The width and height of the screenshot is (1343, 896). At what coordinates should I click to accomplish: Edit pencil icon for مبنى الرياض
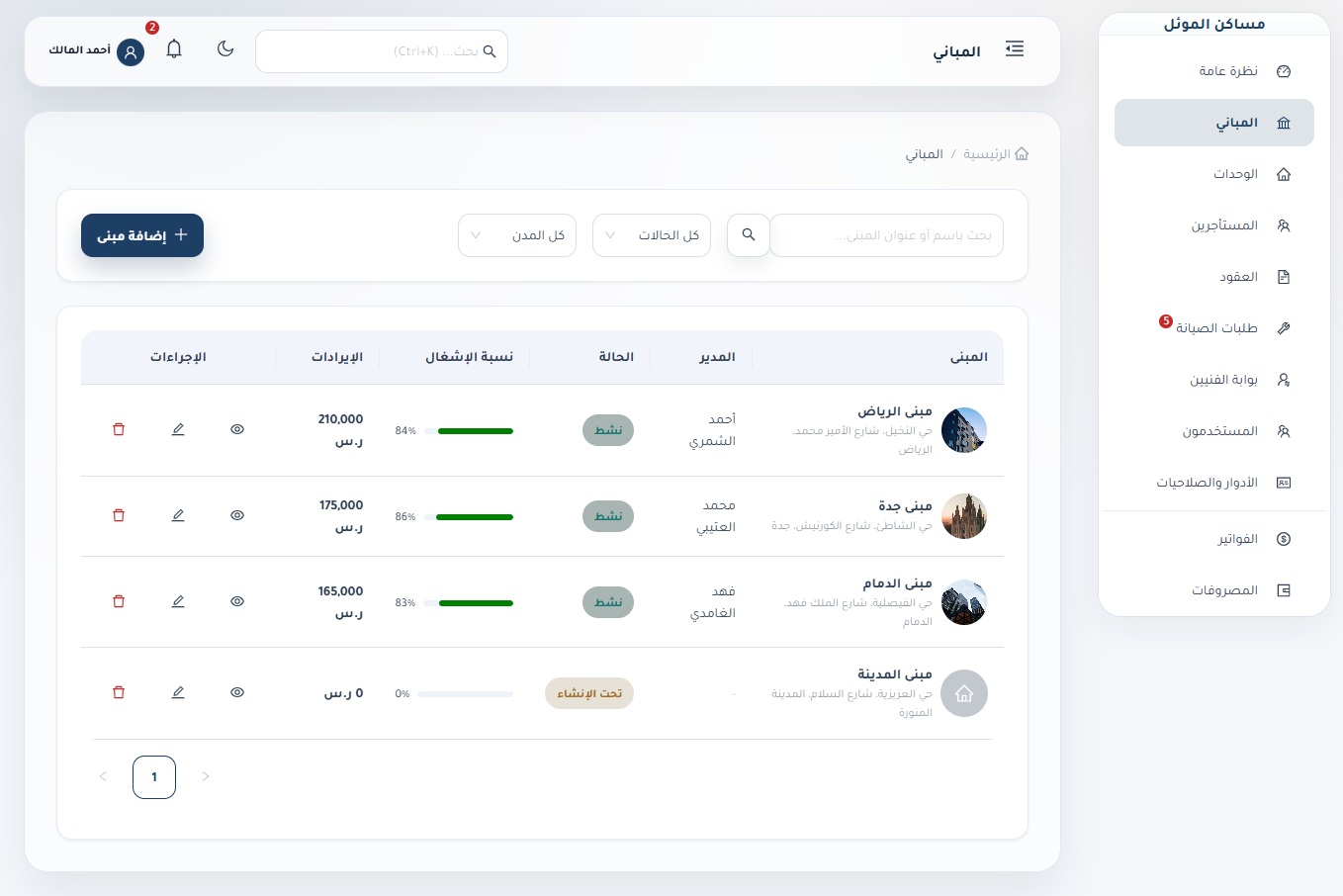[178, 429]
